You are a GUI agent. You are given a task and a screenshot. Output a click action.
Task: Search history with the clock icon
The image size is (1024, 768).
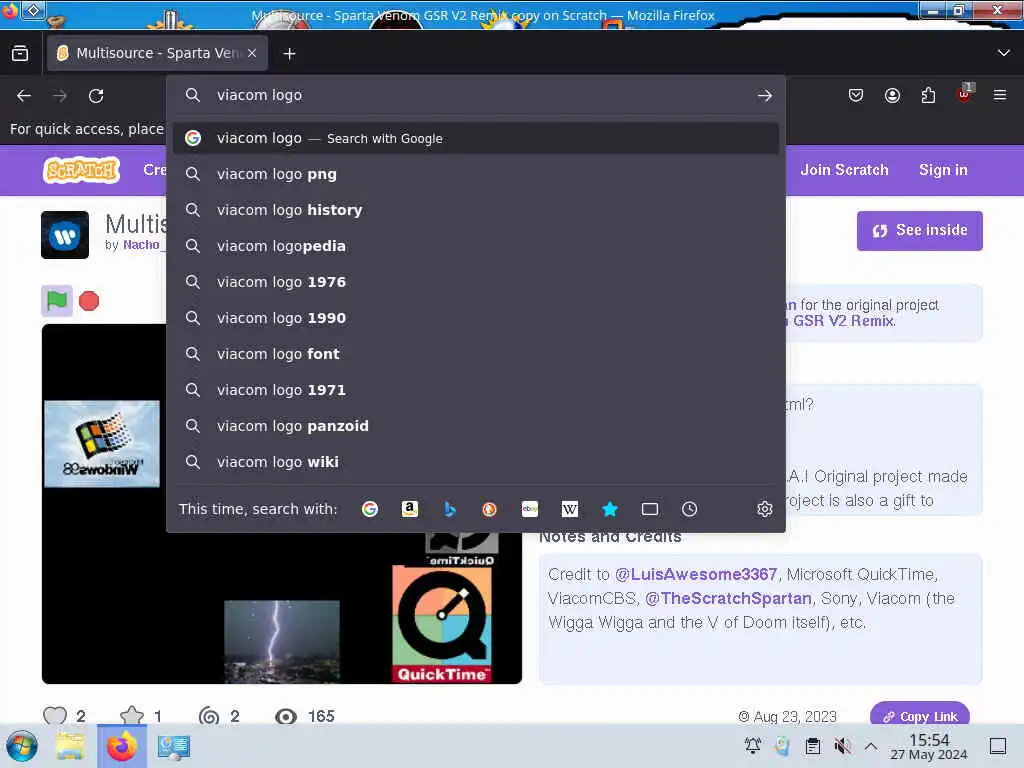click(690, 509)
